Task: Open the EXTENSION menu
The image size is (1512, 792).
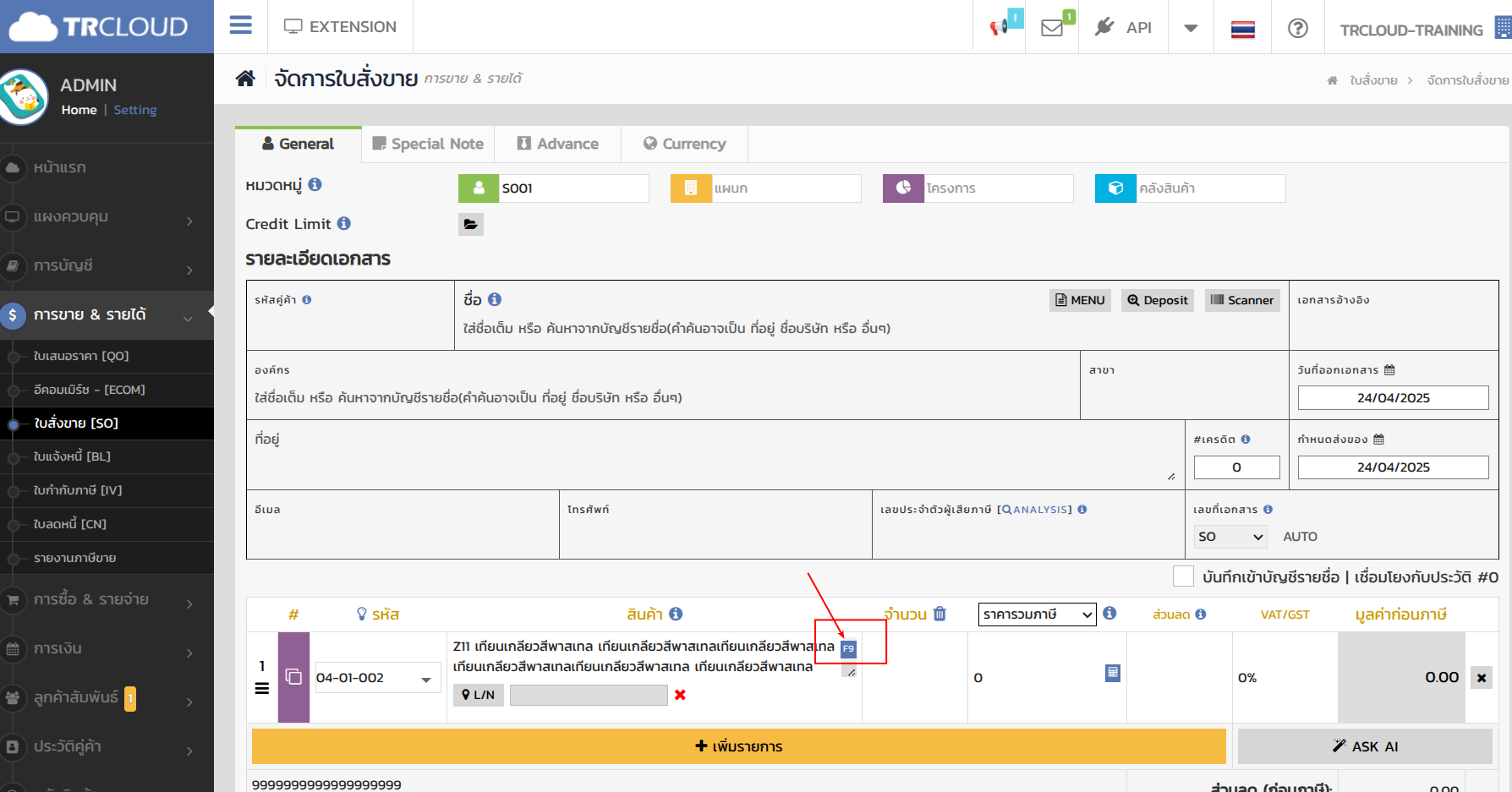Action: tap(340, 27)
